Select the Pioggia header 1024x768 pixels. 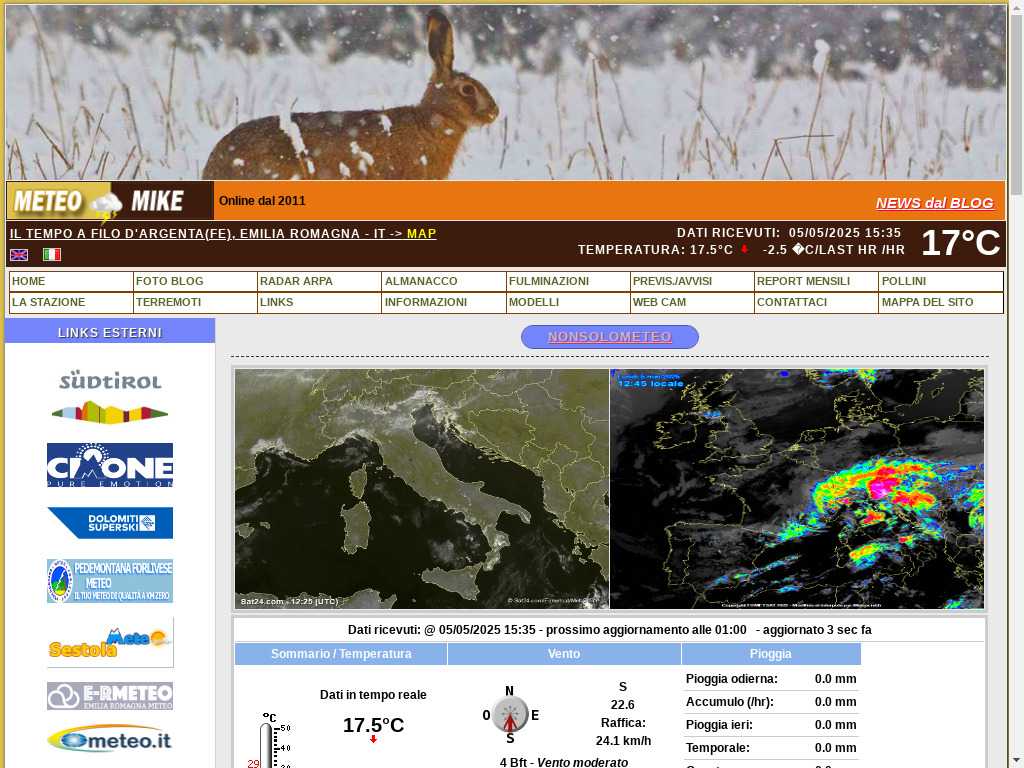(771, 654)
